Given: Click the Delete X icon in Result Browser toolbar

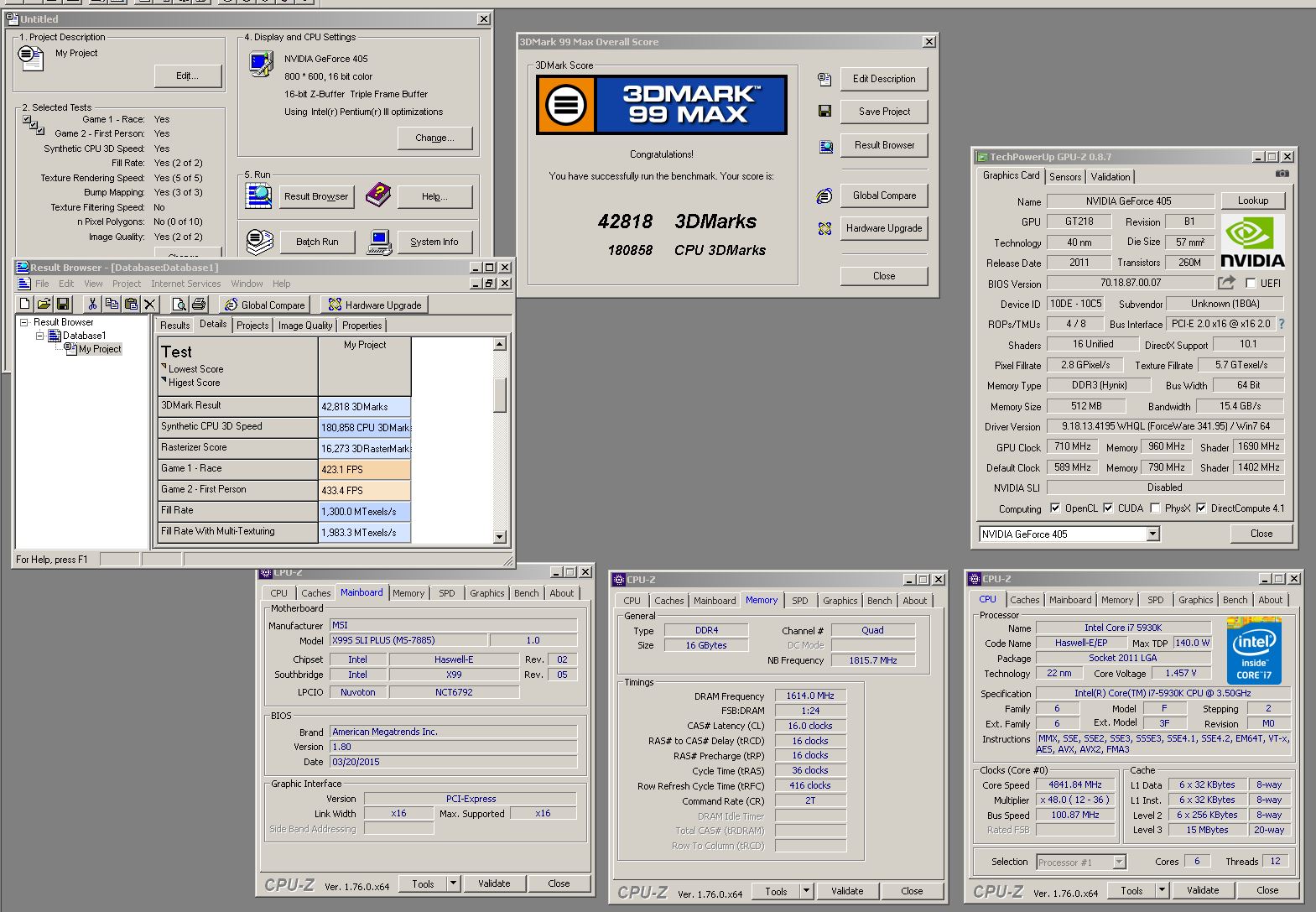Looking at the screenshot, I should [150, 304].
